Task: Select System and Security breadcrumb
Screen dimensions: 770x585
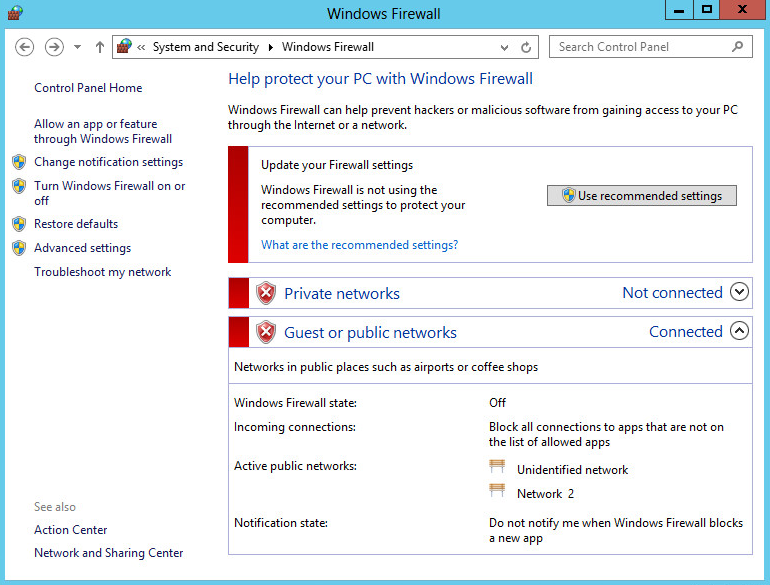Action: pos(206,47)
